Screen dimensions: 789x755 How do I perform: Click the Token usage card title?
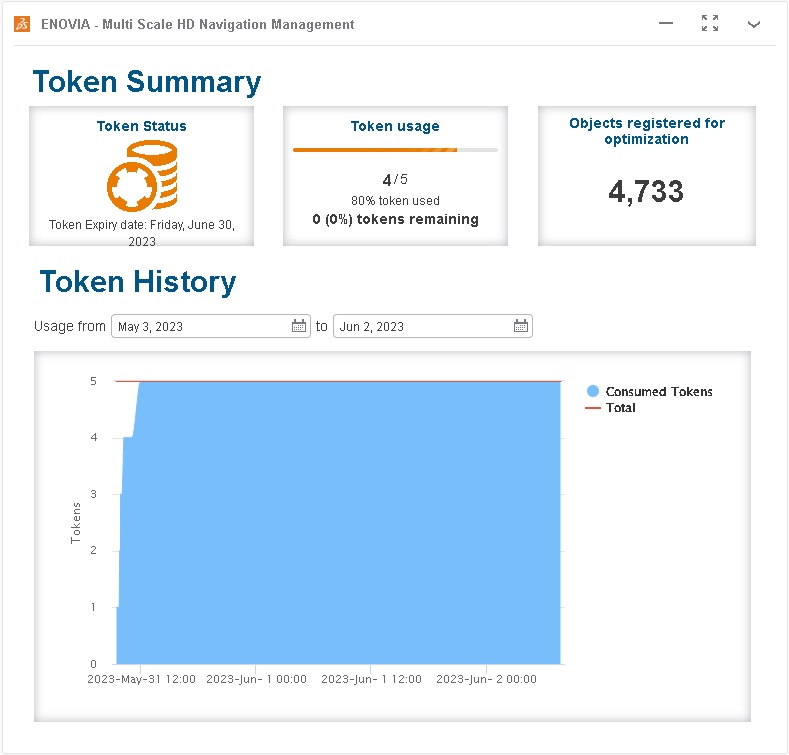(x=395, y=126)
